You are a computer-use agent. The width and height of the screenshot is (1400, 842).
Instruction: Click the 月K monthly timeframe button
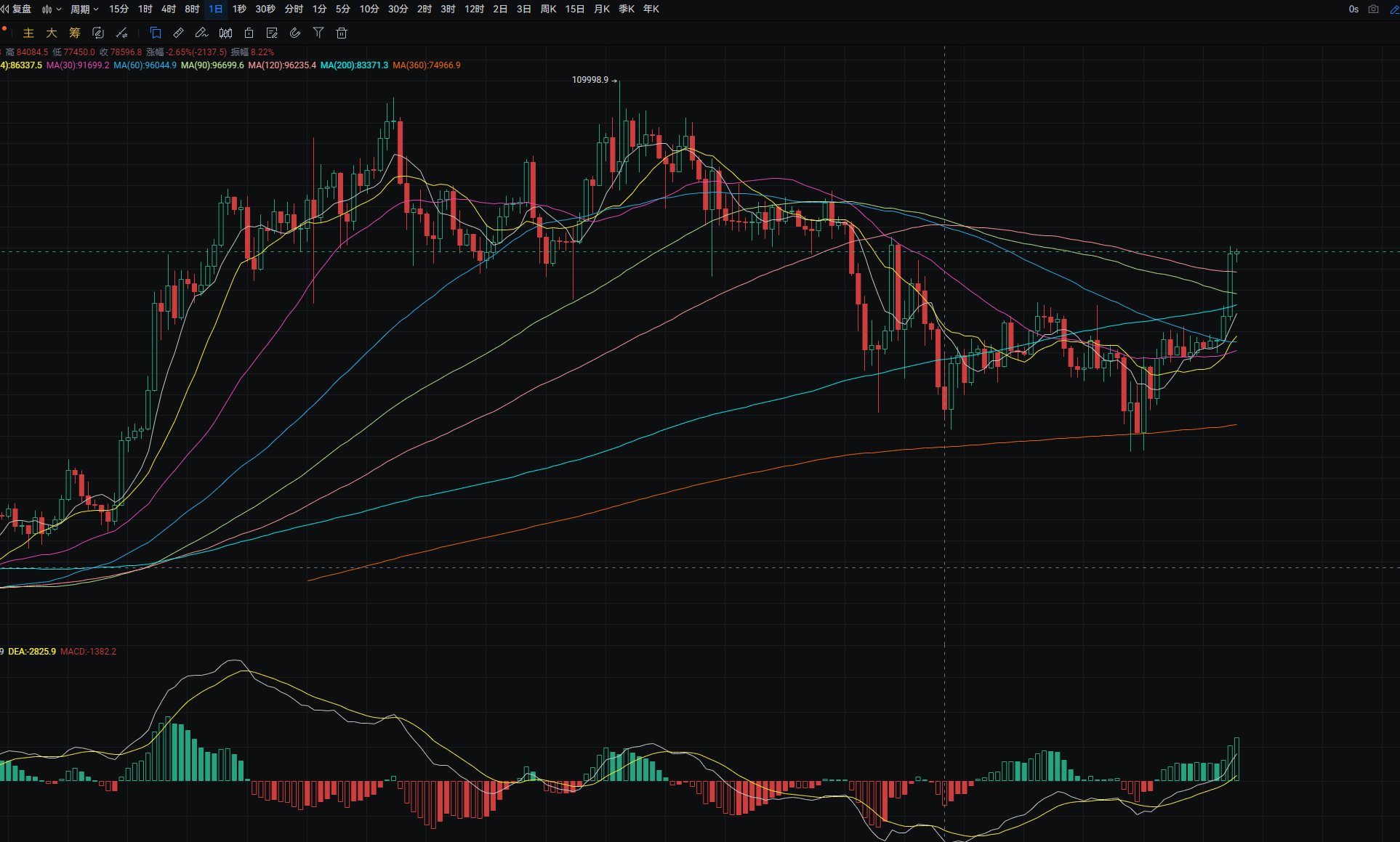602,9
